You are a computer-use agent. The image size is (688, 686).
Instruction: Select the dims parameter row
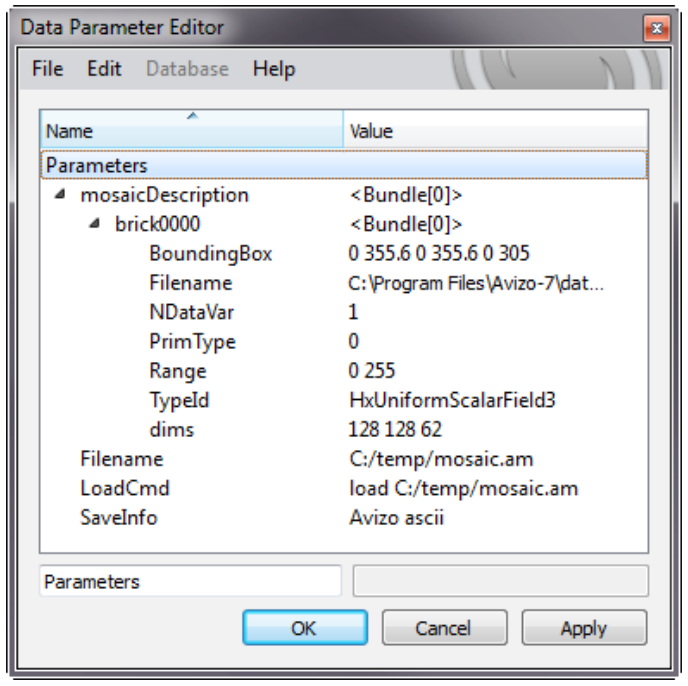pyautogui.click(x=344, y=430)
